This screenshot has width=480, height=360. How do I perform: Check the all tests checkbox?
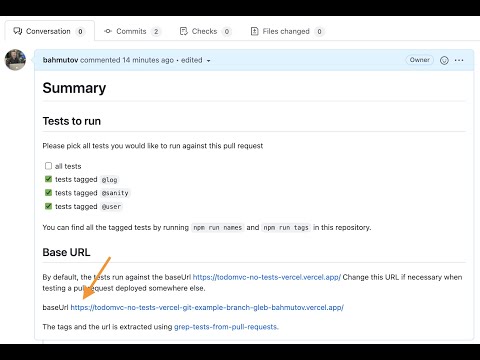(48, 166)
